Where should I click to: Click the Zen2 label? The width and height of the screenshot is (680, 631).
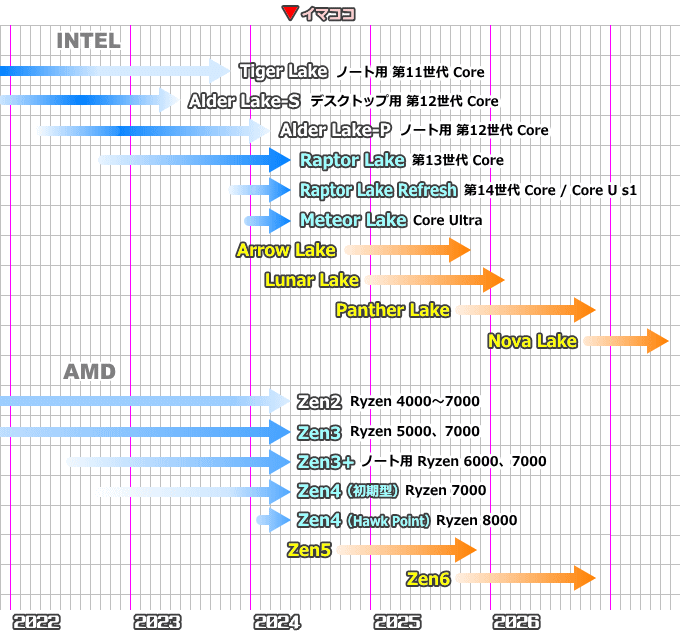click(319, 402)
